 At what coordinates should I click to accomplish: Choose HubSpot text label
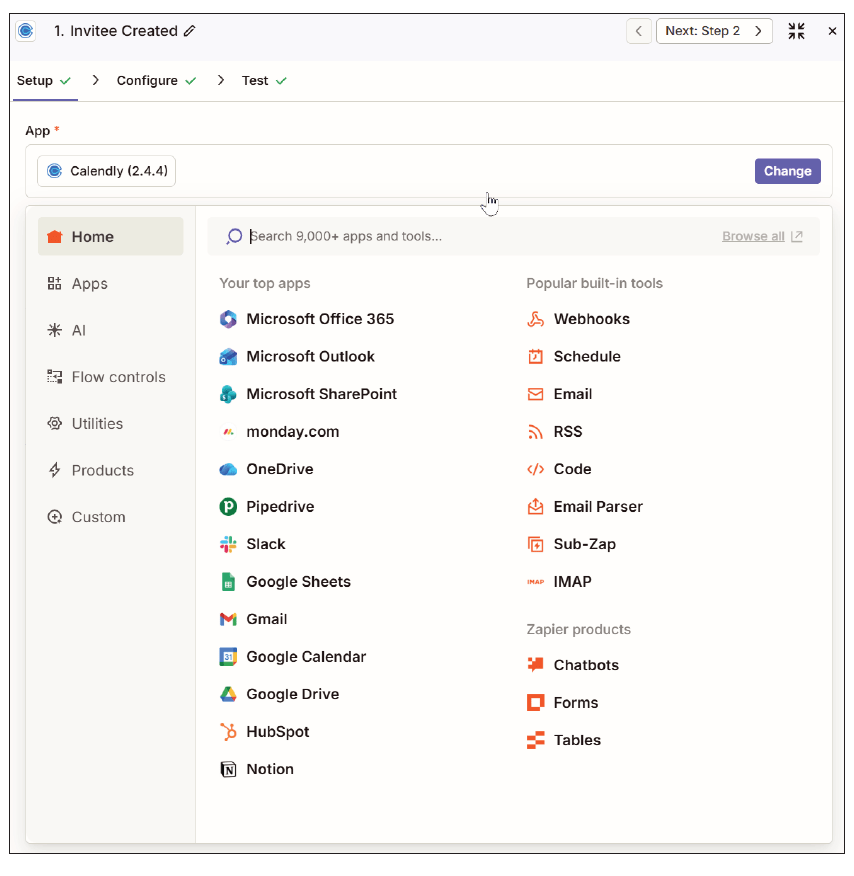[x=278, y=732]
